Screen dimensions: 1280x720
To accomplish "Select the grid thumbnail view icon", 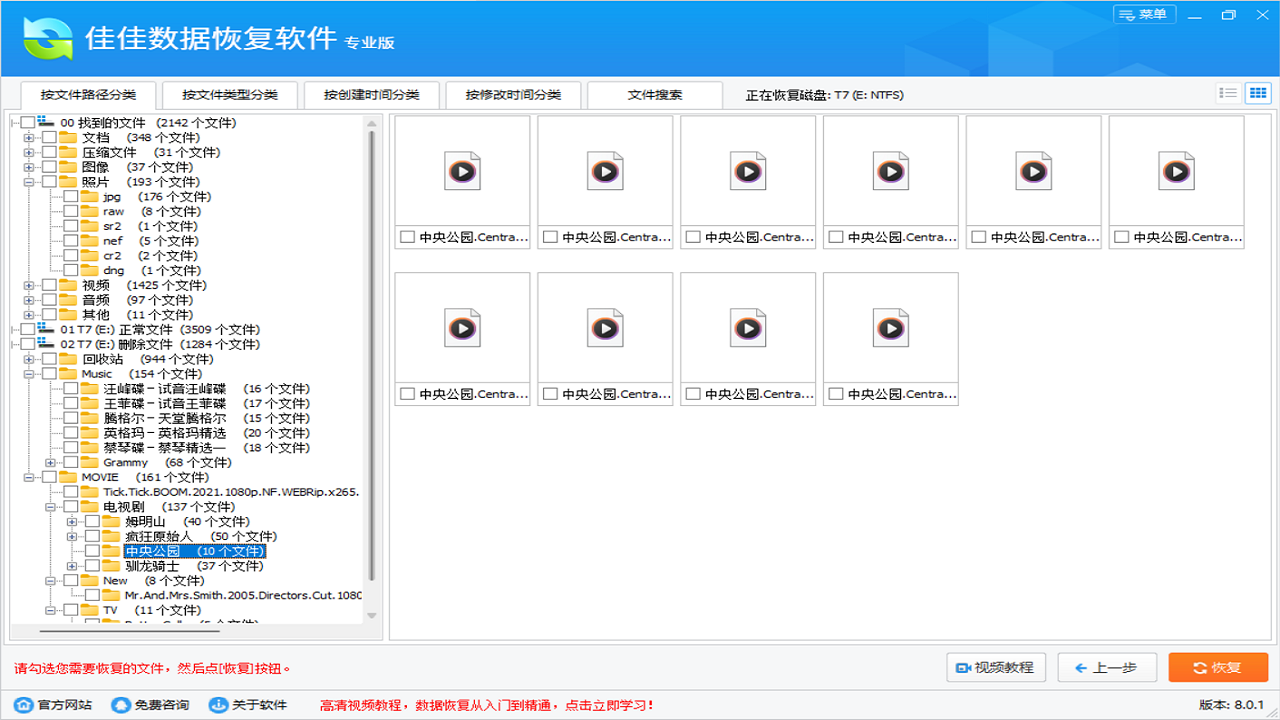I will click(x=1260, y=92).
